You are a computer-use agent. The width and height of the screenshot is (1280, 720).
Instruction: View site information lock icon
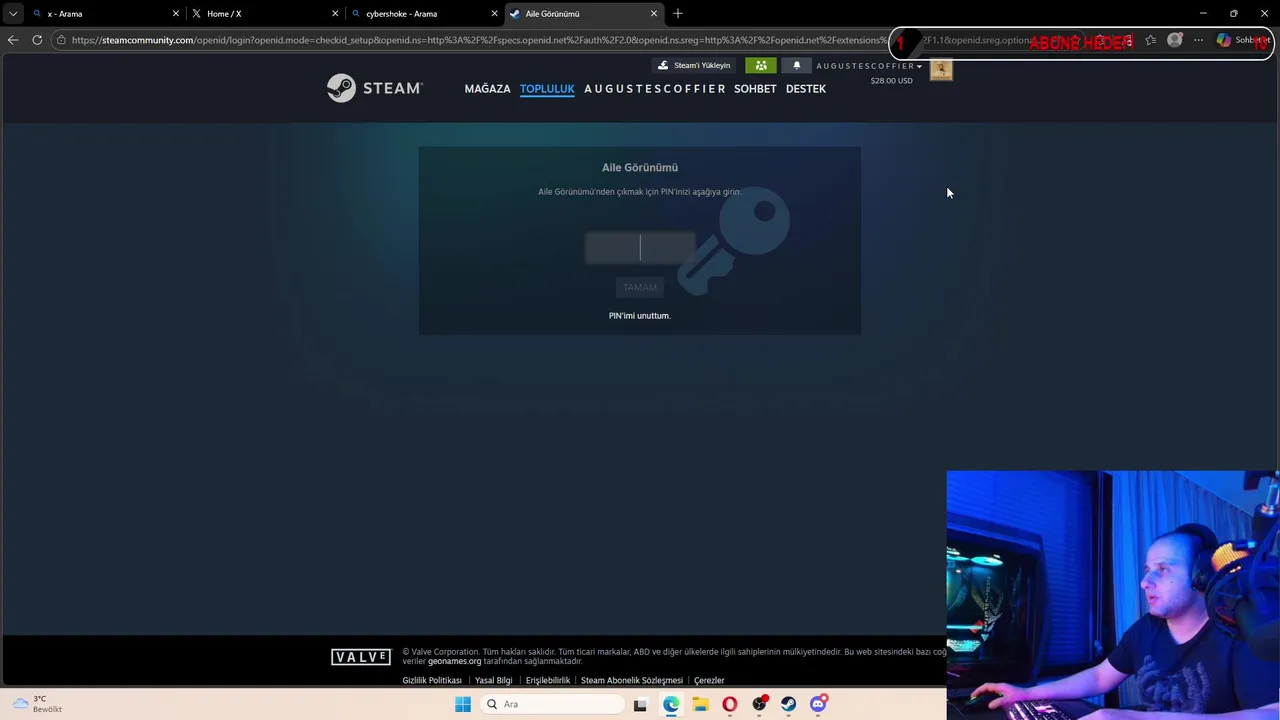pos(61,40)
